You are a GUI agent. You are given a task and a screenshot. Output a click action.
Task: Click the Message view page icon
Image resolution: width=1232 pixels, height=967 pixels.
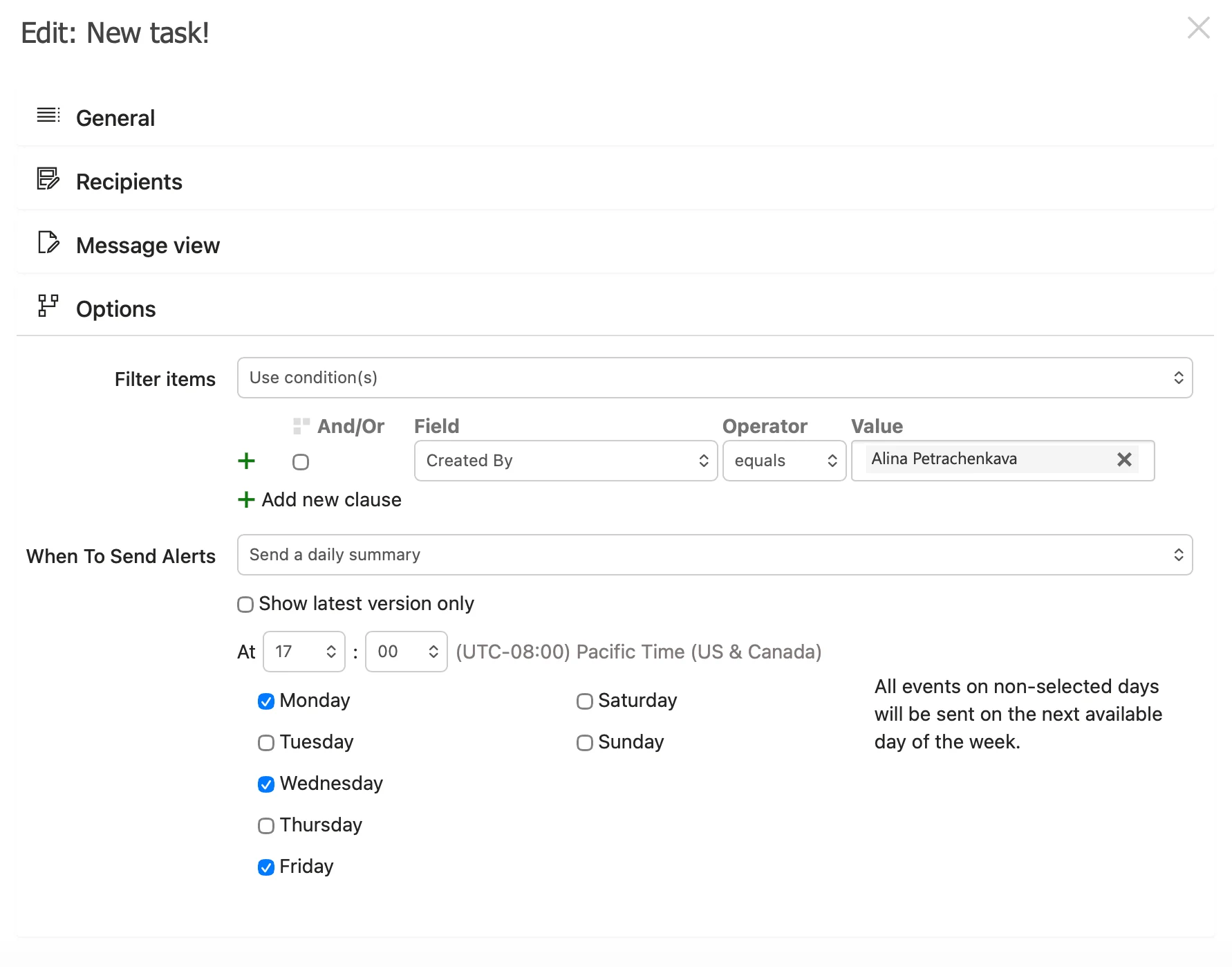48,242
